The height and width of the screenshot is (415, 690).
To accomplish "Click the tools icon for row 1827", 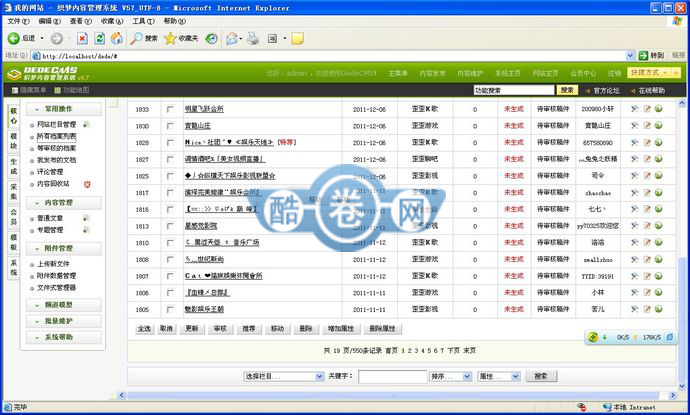I will click(634, 159).
